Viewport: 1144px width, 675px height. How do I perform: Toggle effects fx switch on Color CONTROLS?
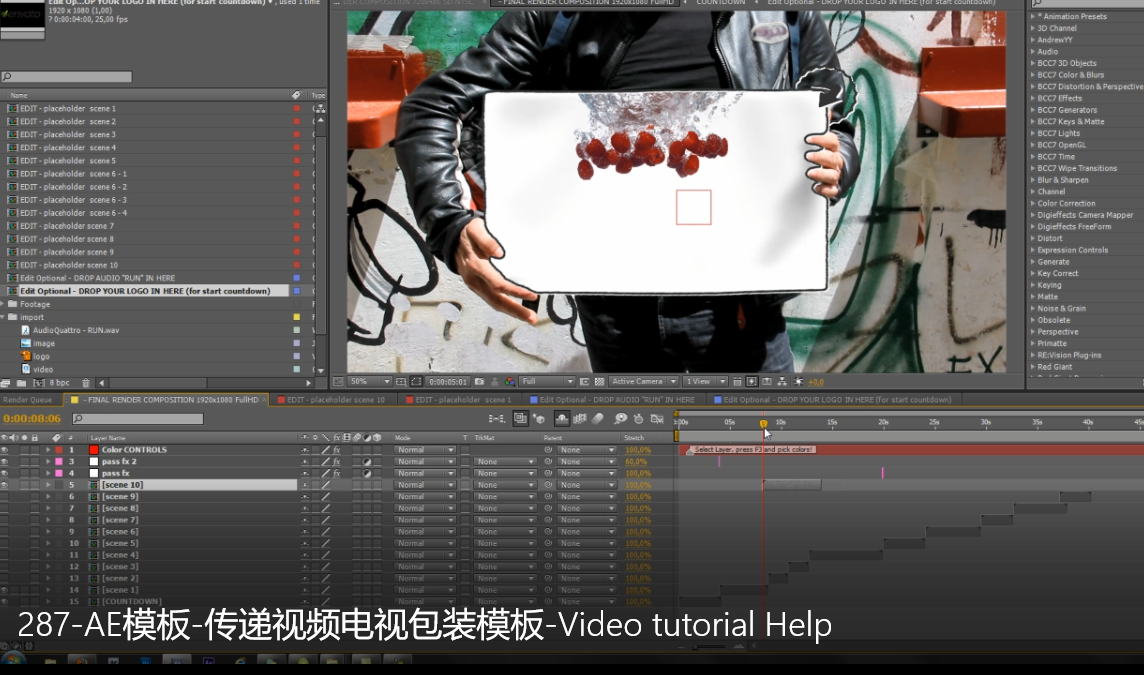(337, 450)
